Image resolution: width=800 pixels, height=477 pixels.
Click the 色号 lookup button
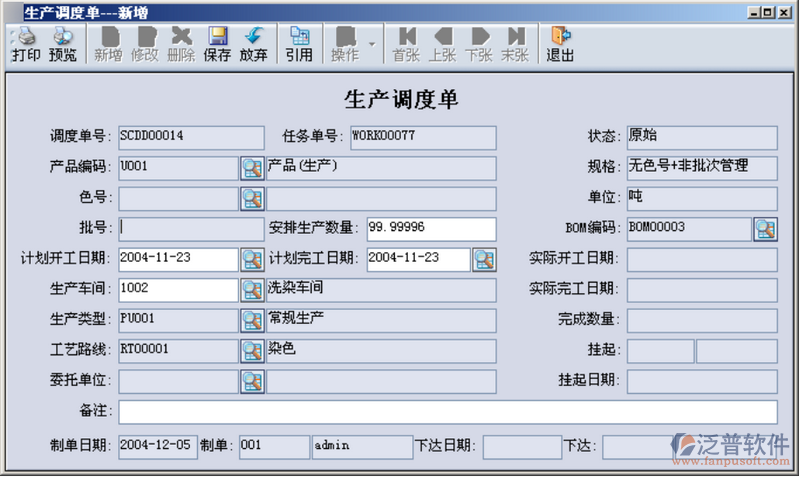(252, 199)
